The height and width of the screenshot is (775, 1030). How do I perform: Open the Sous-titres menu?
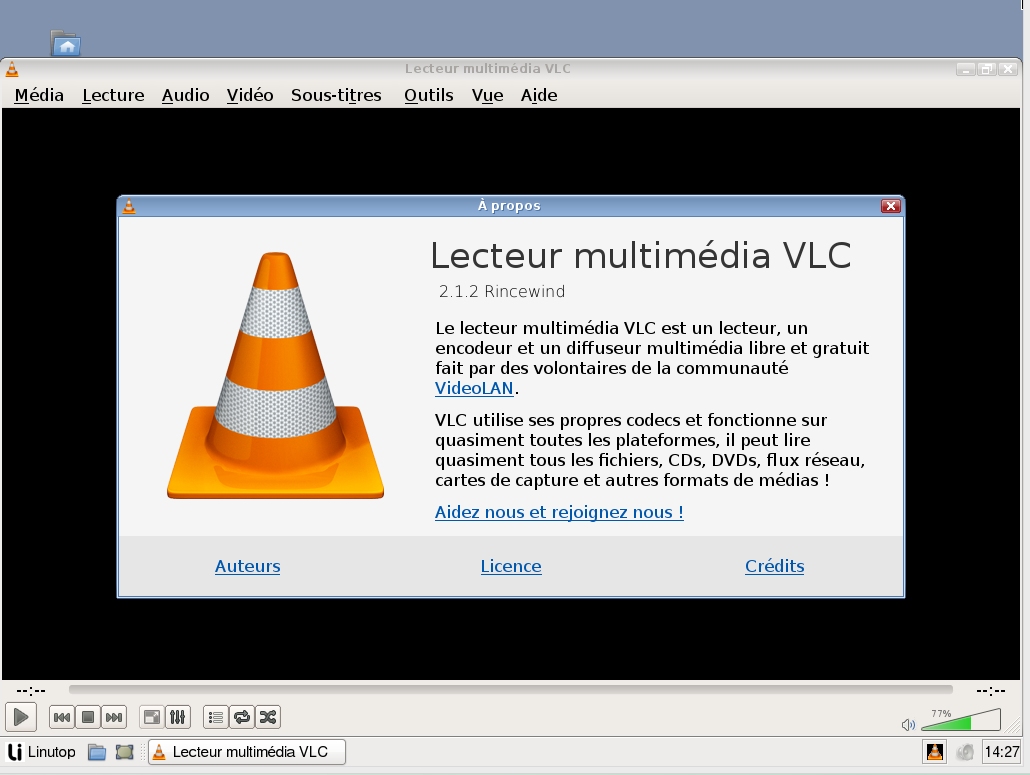(x=336, y=95)
